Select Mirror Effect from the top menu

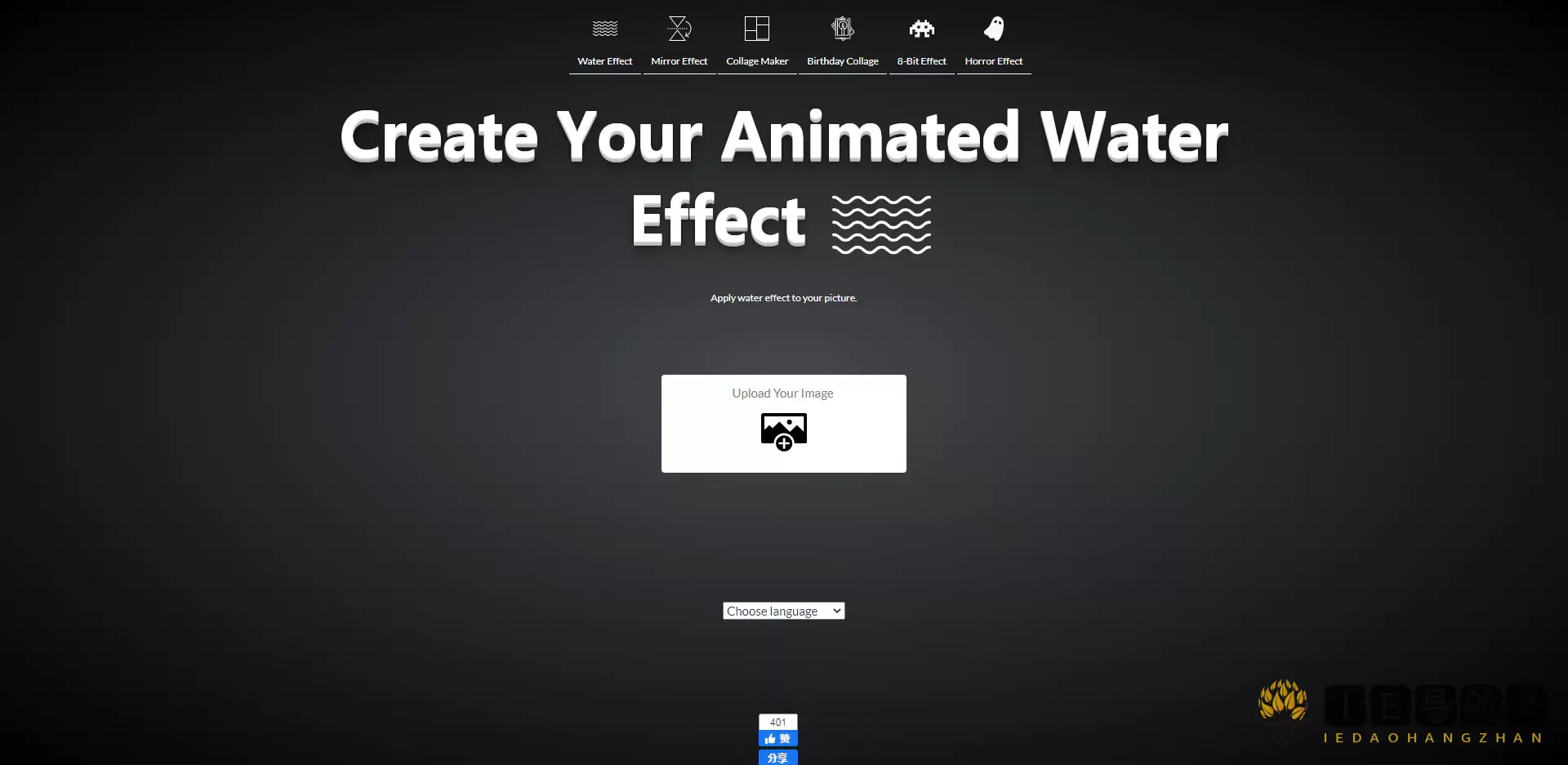(679, 60)
